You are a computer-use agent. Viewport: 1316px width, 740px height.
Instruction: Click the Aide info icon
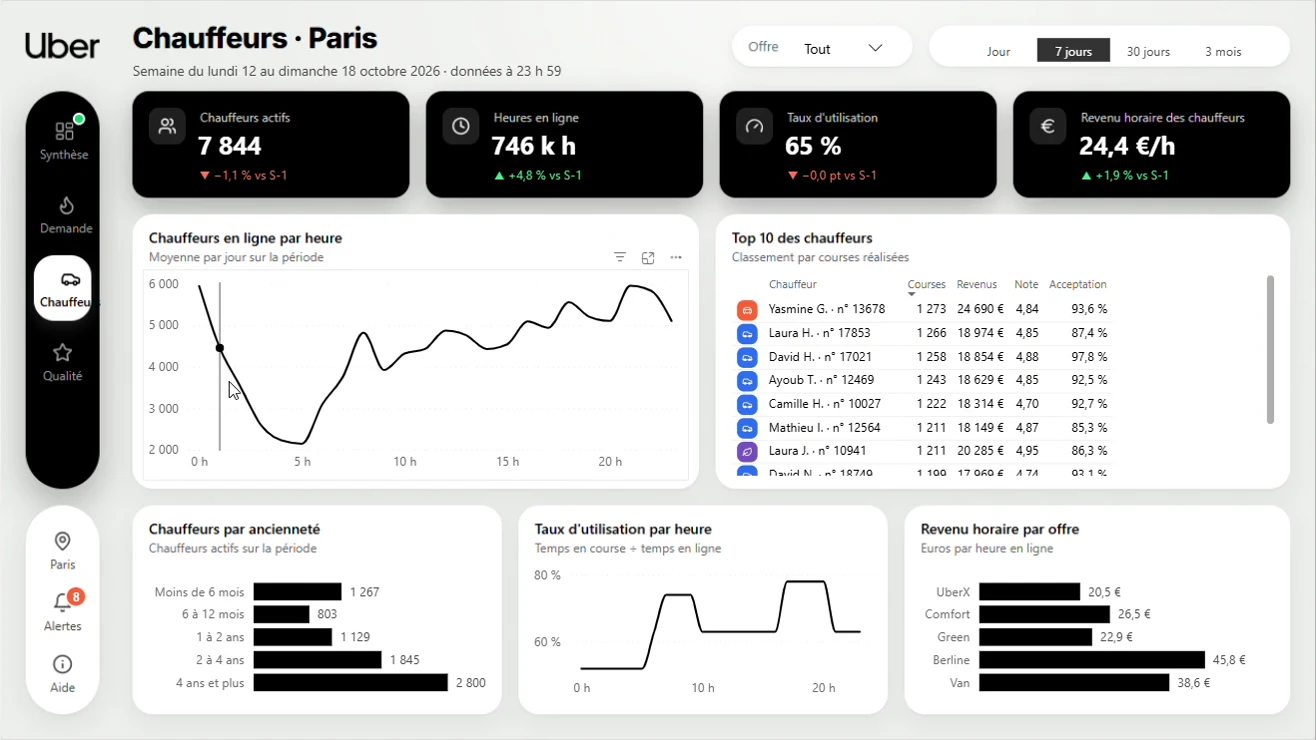click(62, 664)
